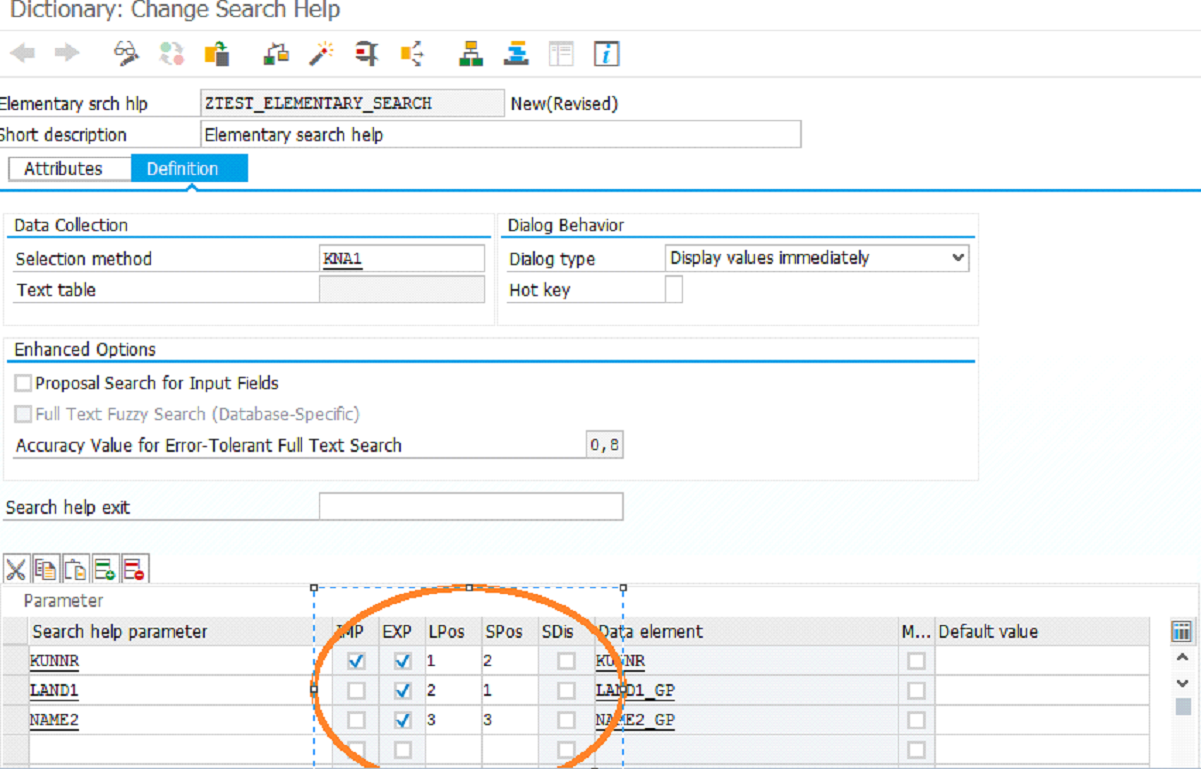Open the KUNNR data element link
The image size is (1201, 769).
click(621, 661)
